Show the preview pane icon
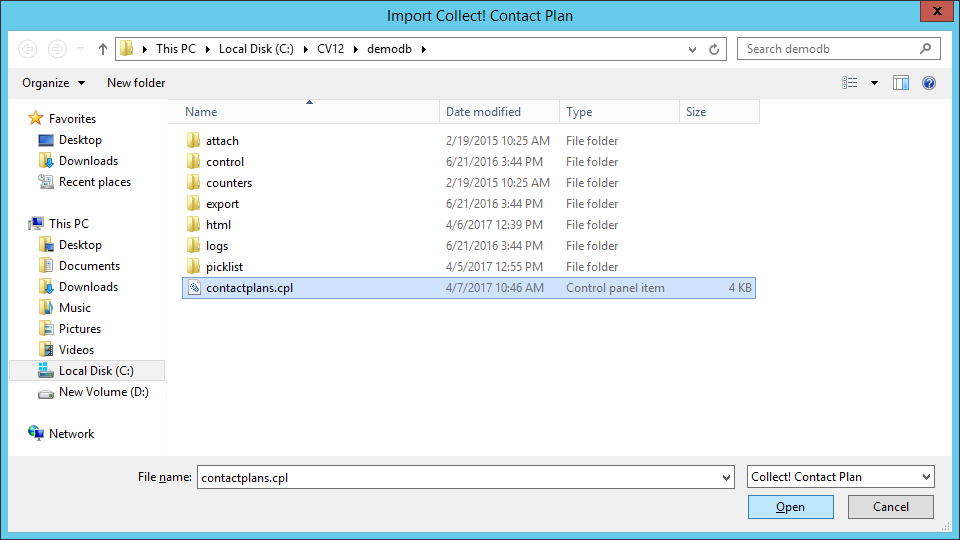This screenshot has height=540, width=960. click(901, 83)
